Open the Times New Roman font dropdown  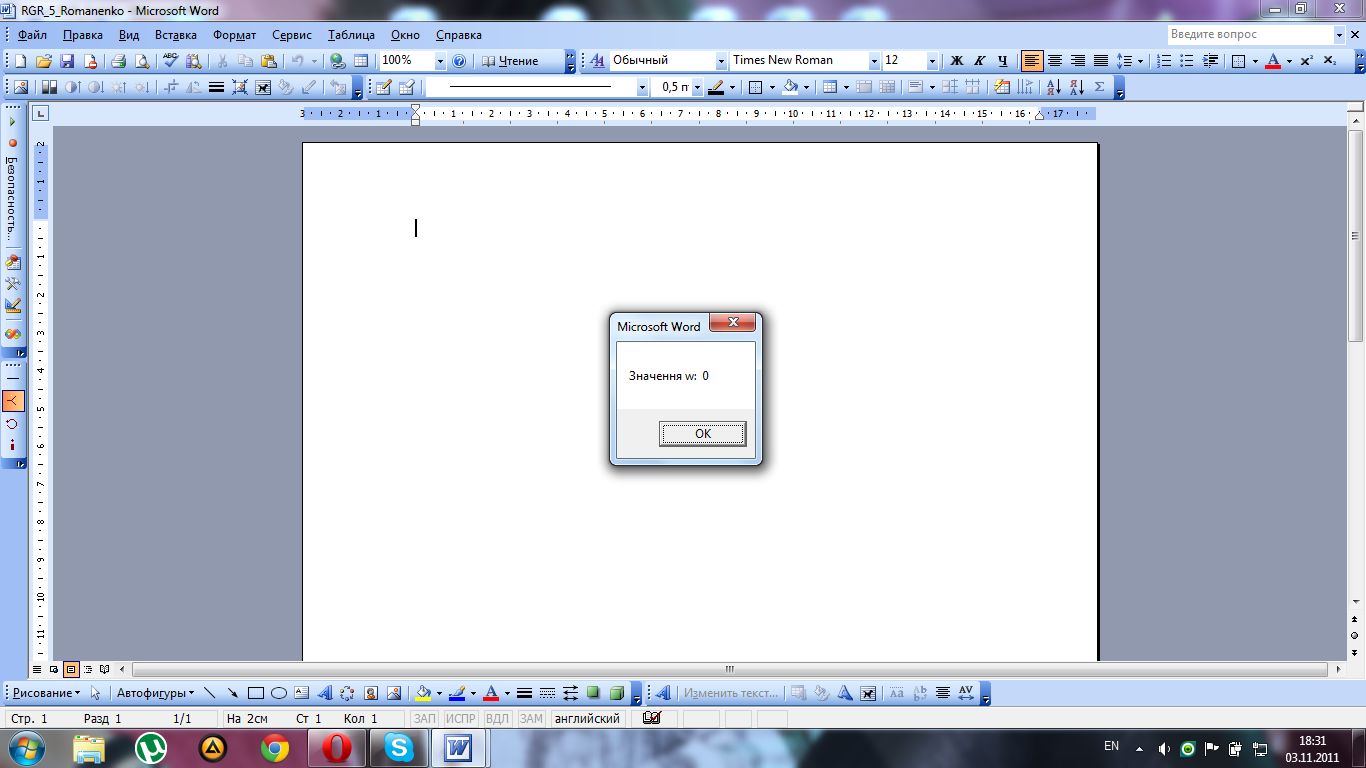point(874,61)
